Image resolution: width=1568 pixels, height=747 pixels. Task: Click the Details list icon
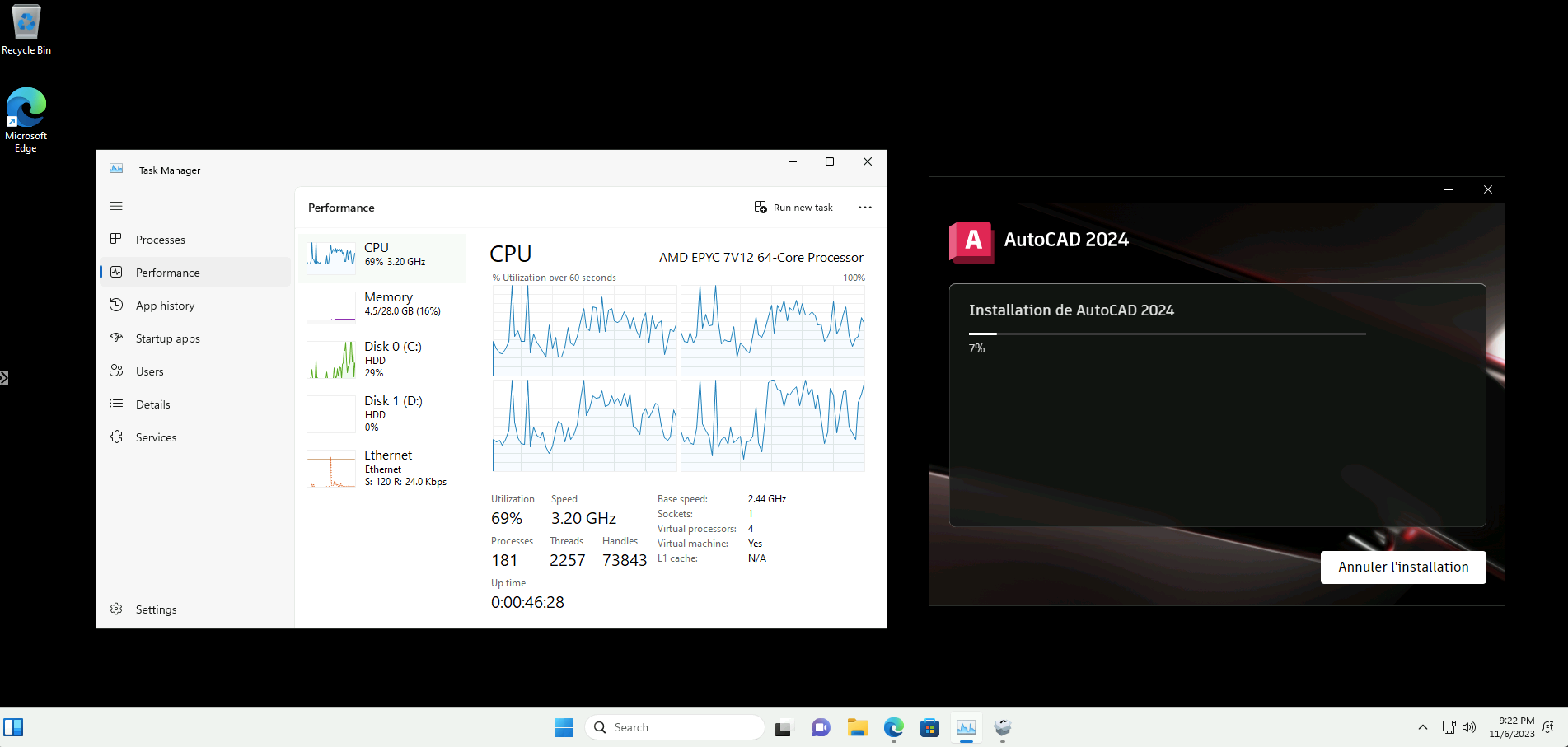click(116, 404)
